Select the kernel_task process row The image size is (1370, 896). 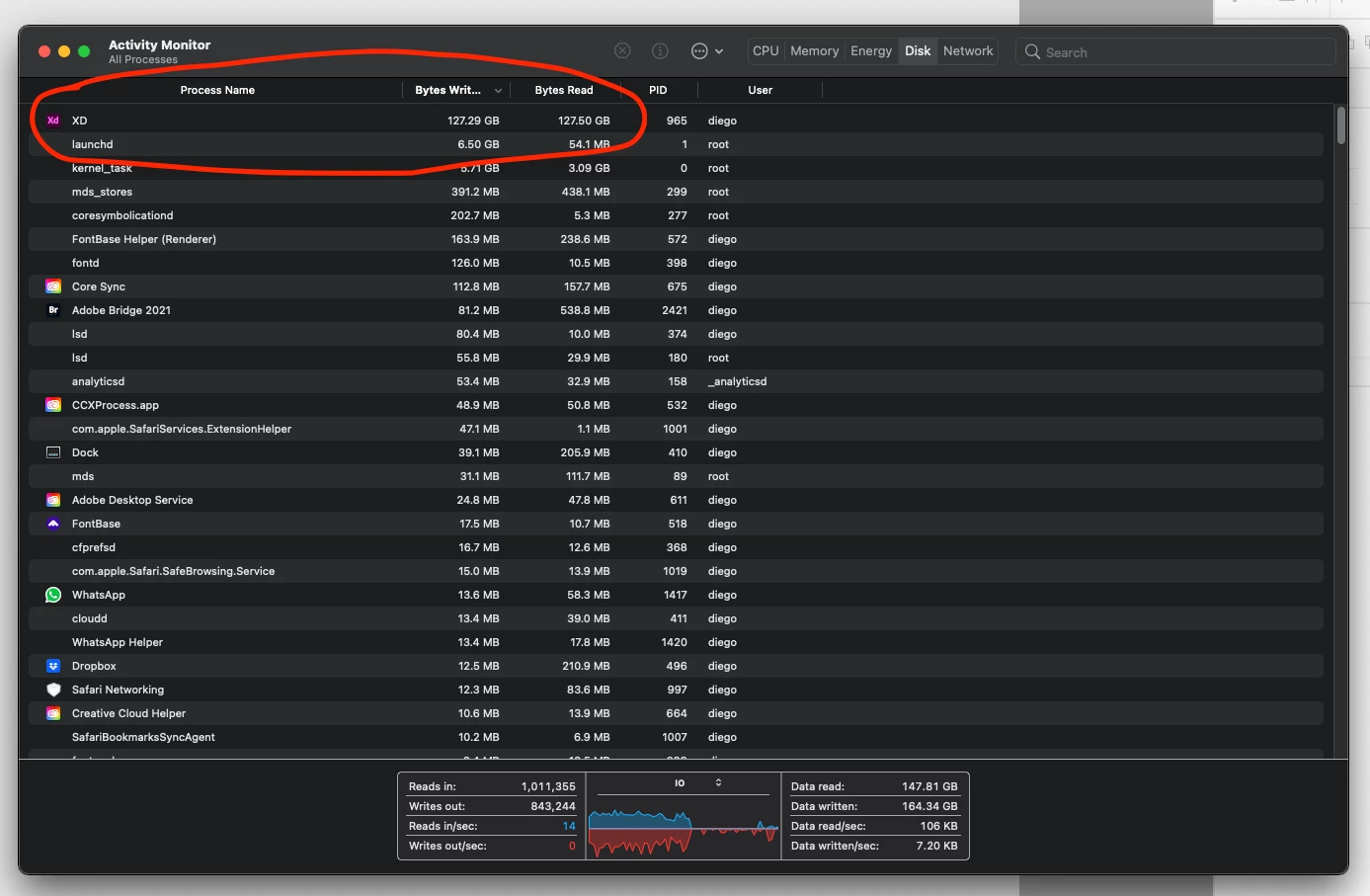(677, 168)
